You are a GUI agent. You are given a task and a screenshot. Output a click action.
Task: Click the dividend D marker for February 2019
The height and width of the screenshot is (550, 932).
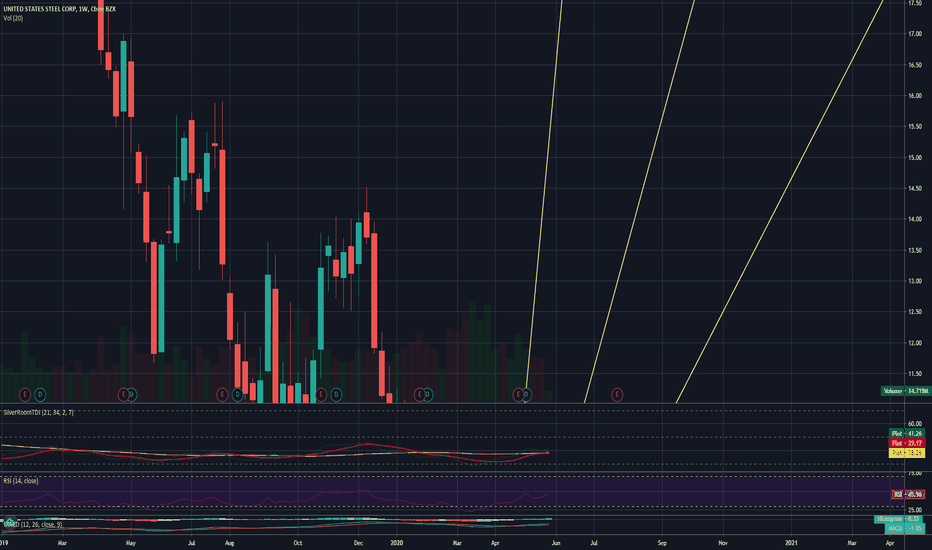click(x=40, y=394)
